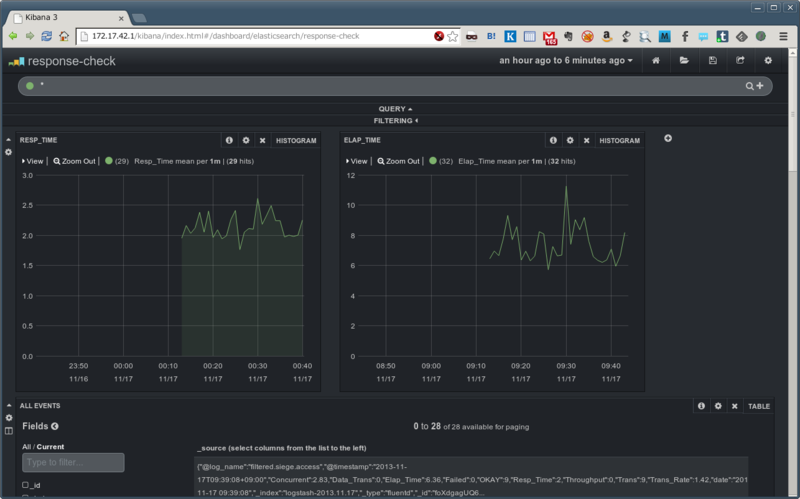
Task: Click the events row column layout icon
Action: click(x=9, y=431)
